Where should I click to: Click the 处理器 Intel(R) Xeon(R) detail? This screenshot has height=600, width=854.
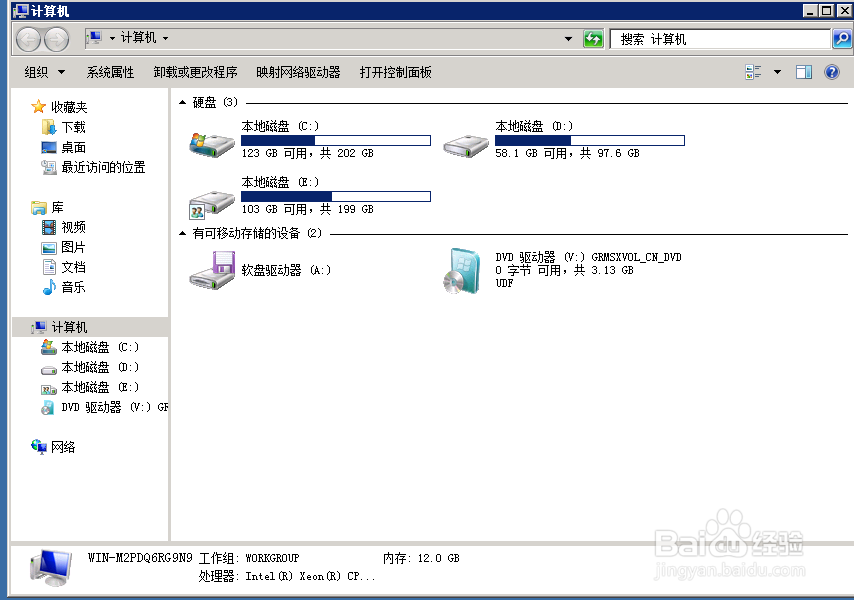click(x=287, y=576)
